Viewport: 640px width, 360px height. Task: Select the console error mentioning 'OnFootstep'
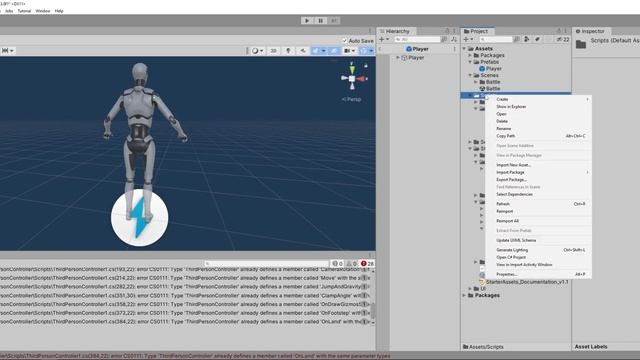pyautogui.click(x=186, y=313)
